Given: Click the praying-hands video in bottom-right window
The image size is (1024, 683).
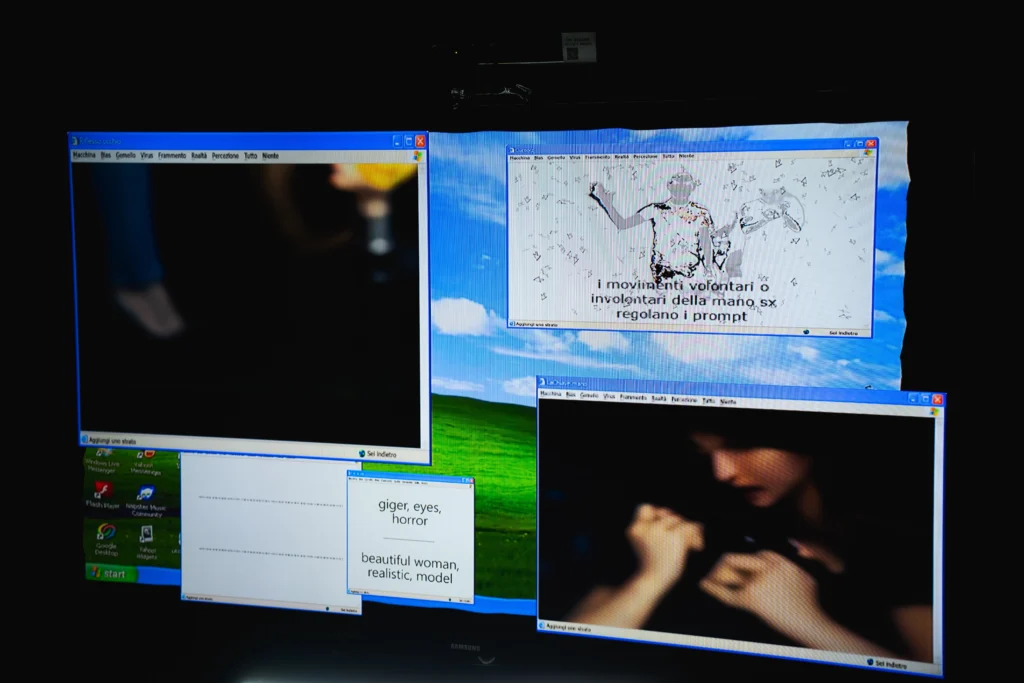Looking at the screenshot, I should tap(736, 529).
